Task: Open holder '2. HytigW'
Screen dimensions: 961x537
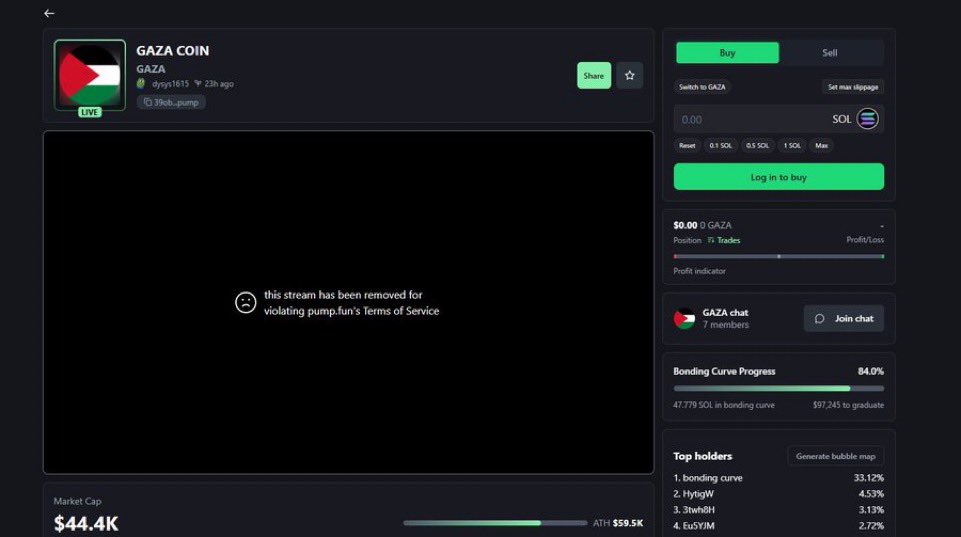Action: tap(693, 493)
